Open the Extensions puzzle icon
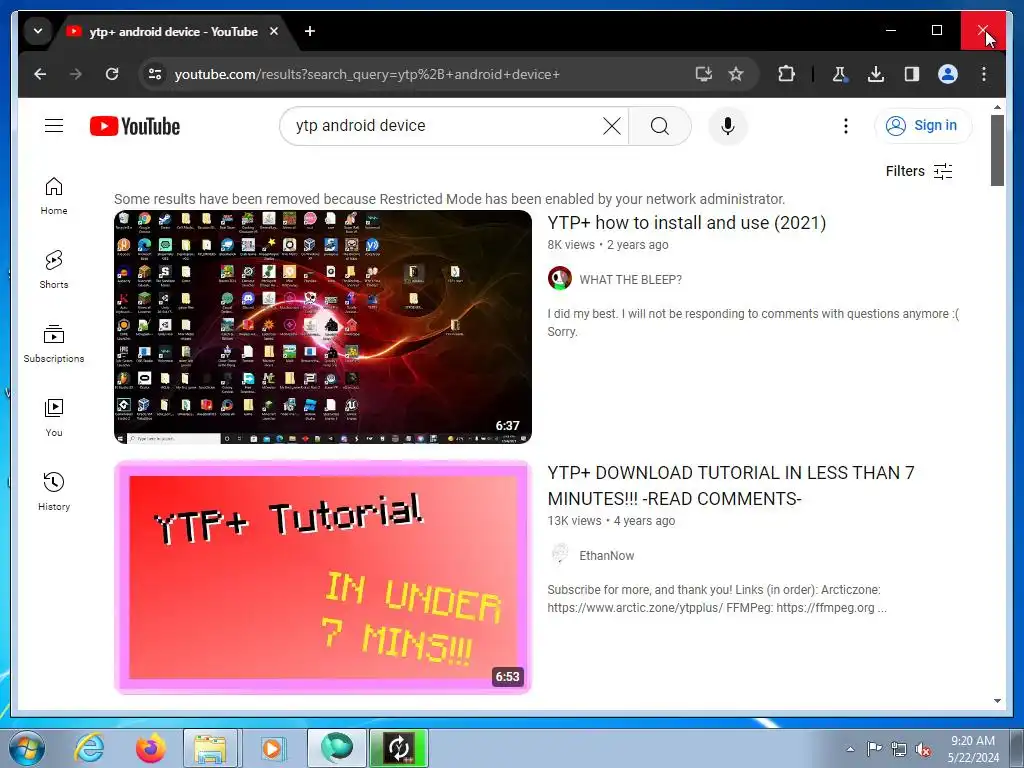1024x768 pixels. click(x=786, y=74)
